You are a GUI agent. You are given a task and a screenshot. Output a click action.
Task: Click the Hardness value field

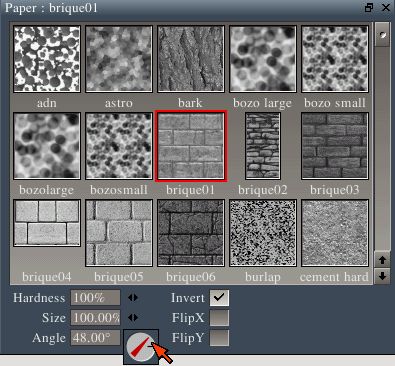95,298
